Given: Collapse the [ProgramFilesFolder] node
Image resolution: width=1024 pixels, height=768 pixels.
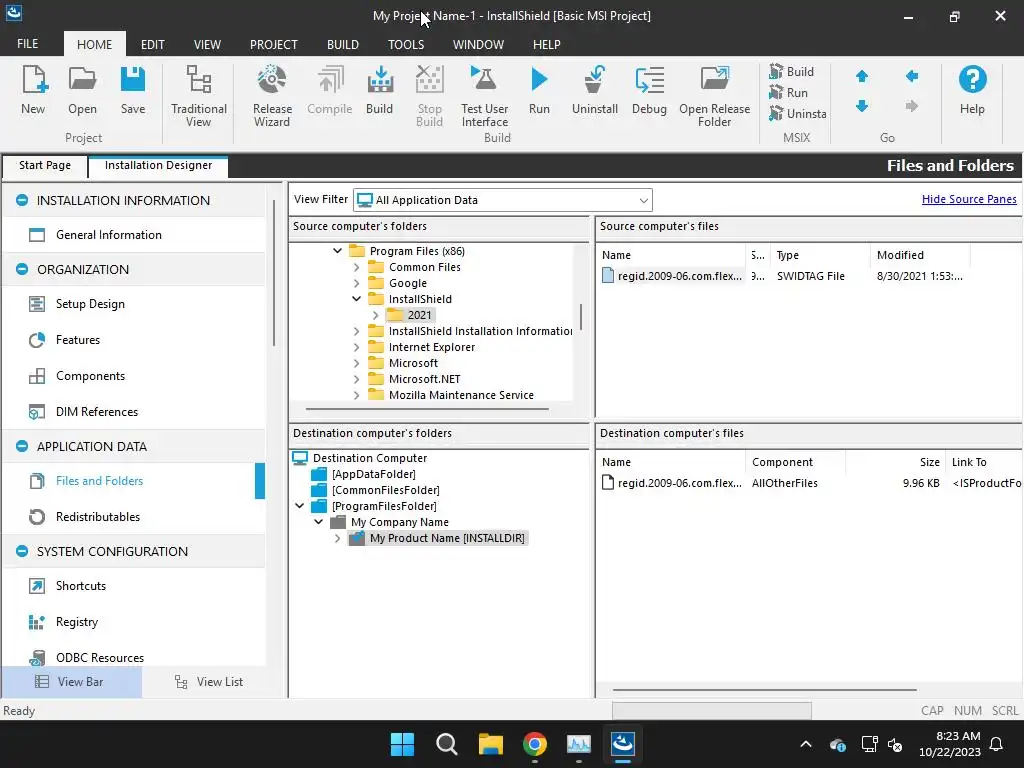Looking at the screenshot, I should (299, 506).
